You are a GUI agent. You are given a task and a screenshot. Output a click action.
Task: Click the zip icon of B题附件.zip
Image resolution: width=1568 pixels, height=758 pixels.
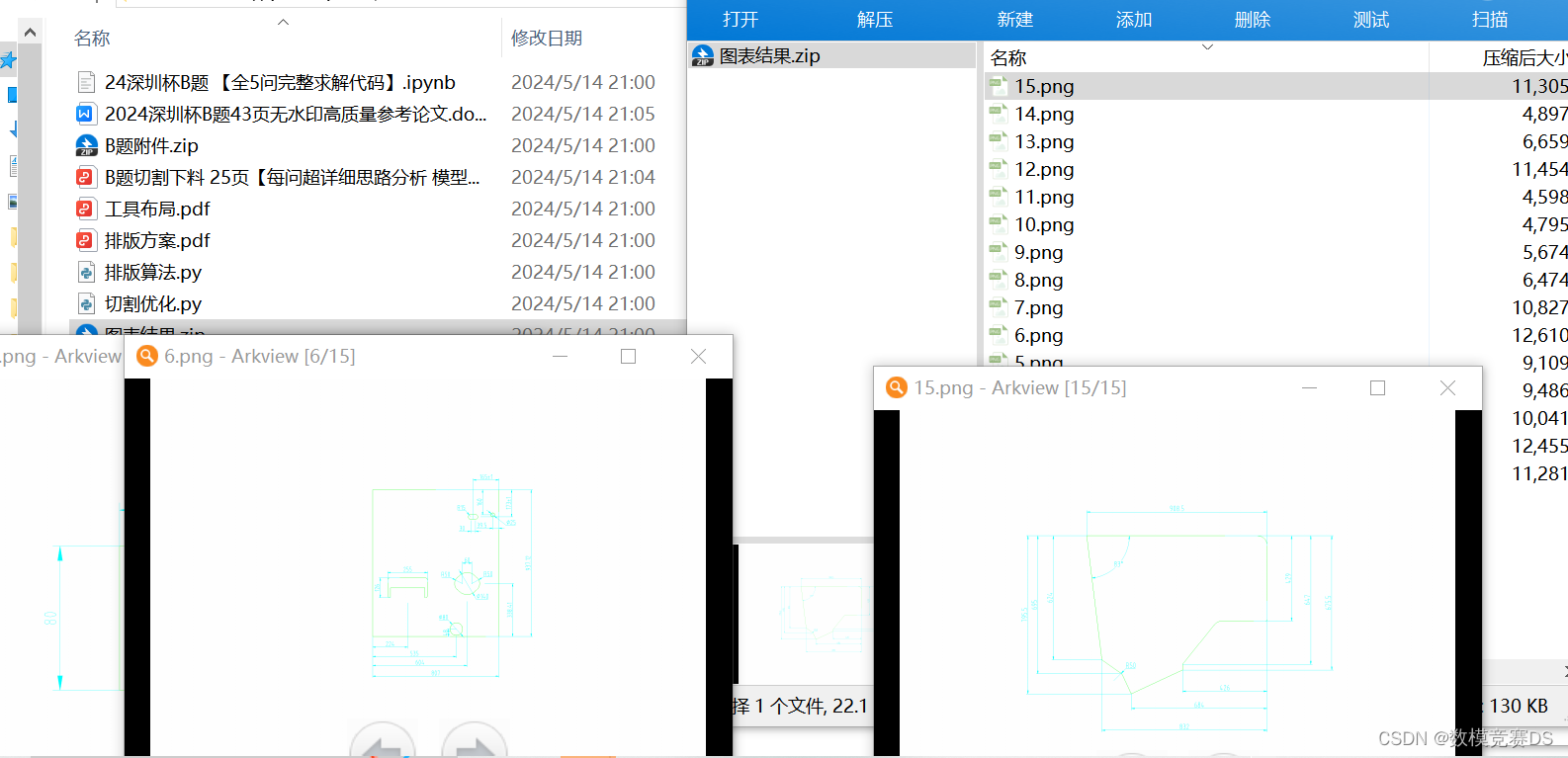[x=86, y=145]
